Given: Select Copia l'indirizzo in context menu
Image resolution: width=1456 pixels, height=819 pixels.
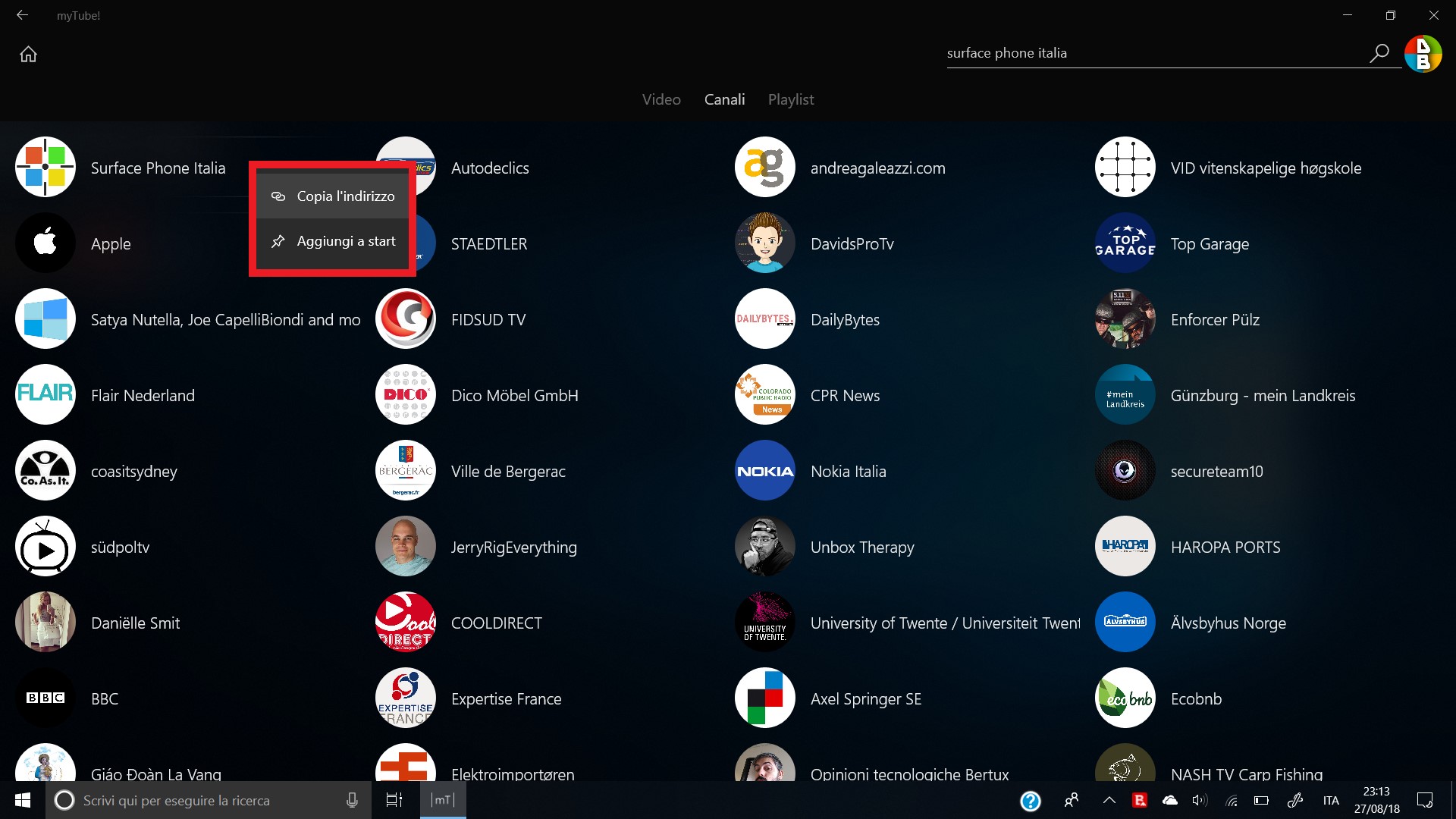Looking at the screenshot, I should pos(333,196).
